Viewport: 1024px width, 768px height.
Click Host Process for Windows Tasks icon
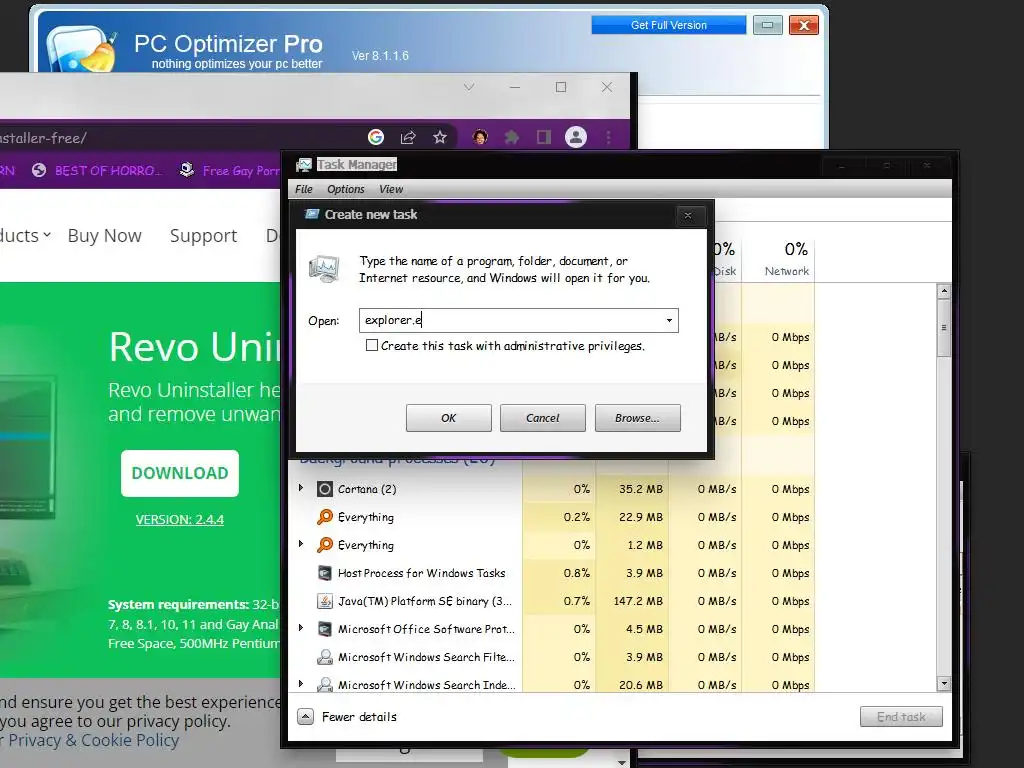coord(325,573)
